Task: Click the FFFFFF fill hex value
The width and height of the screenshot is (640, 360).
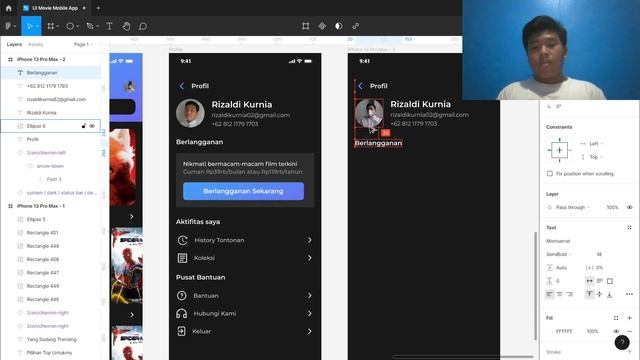Action: [564, 331]
